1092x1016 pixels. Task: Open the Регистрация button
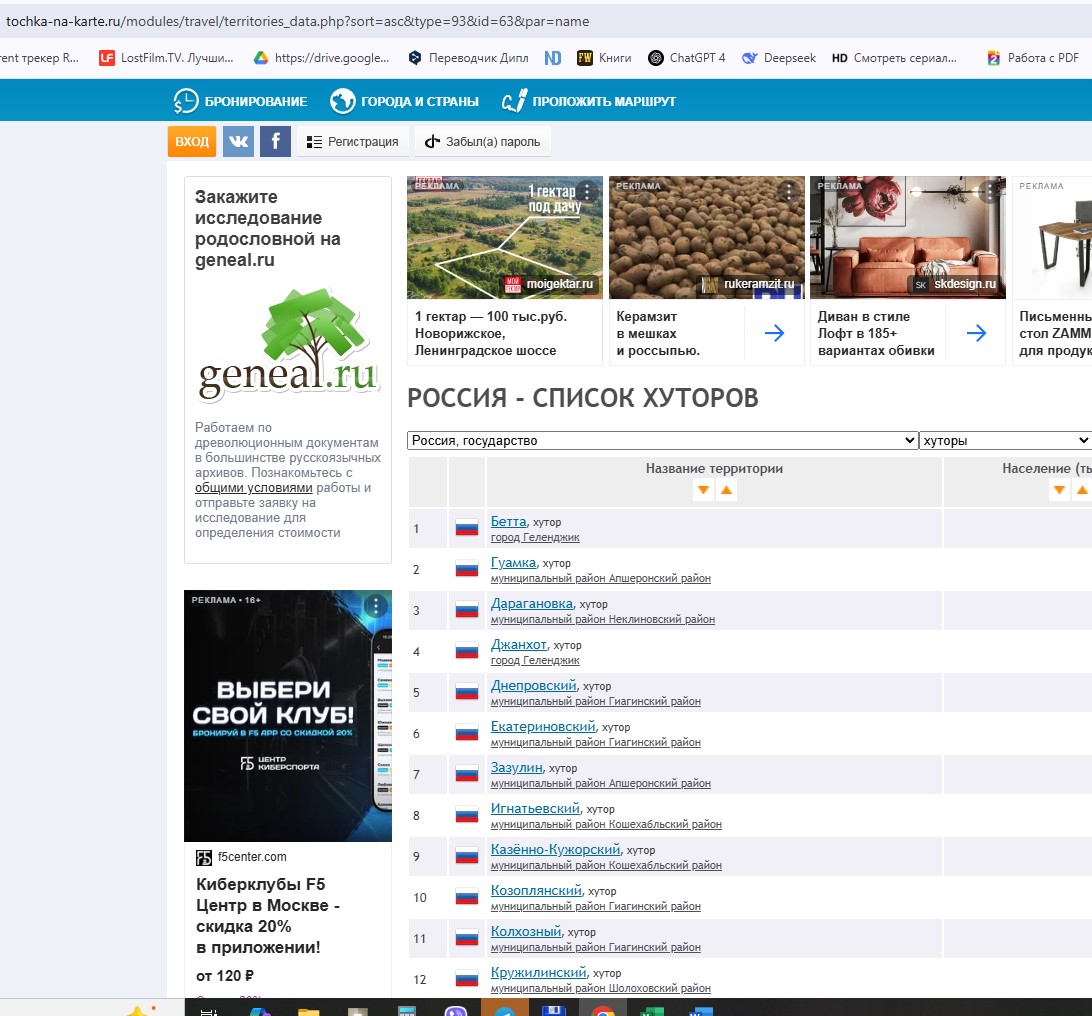coord(352,141)
